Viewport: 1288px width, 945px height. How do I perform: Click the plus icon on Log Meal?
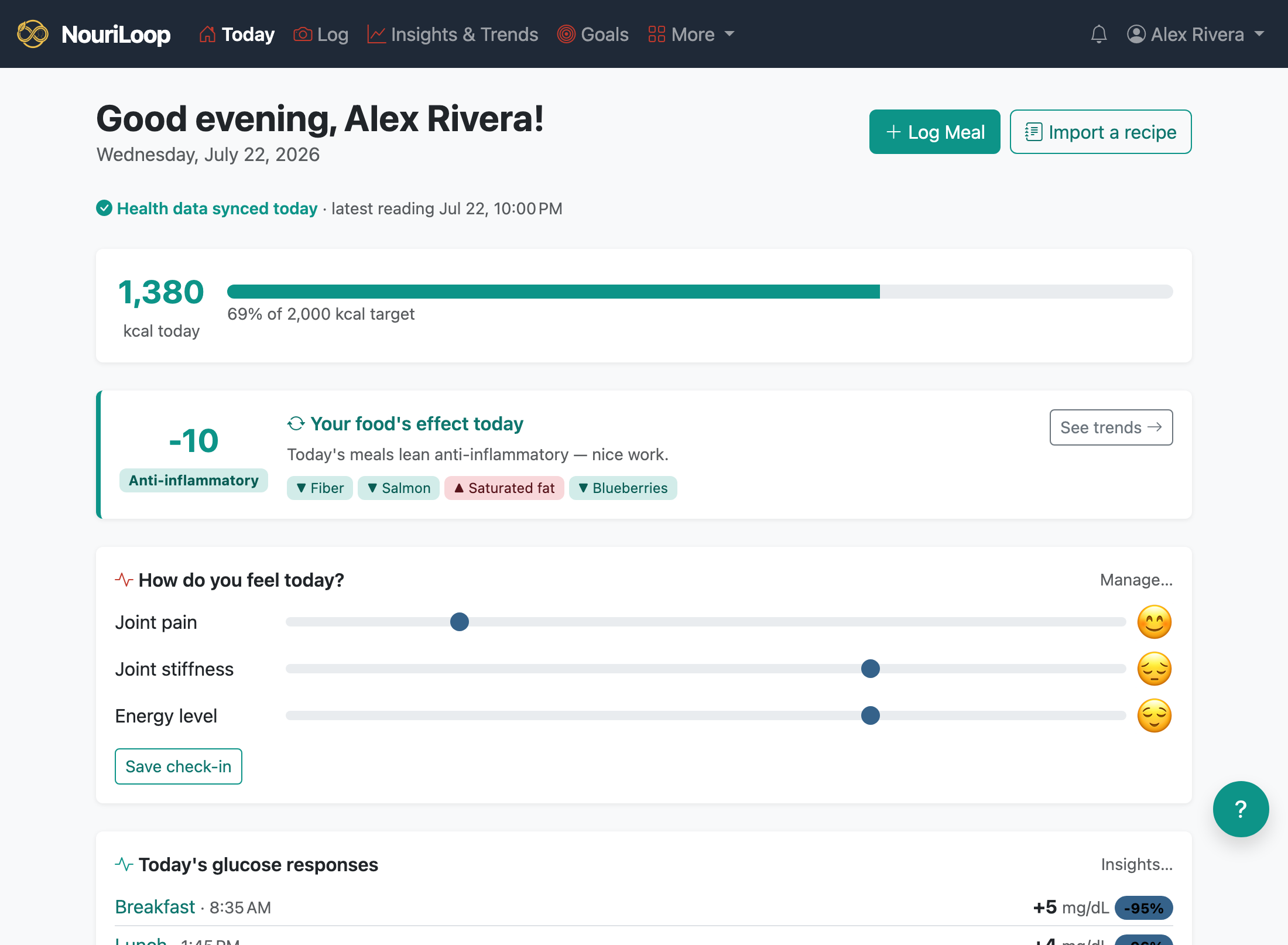[893, 132]
